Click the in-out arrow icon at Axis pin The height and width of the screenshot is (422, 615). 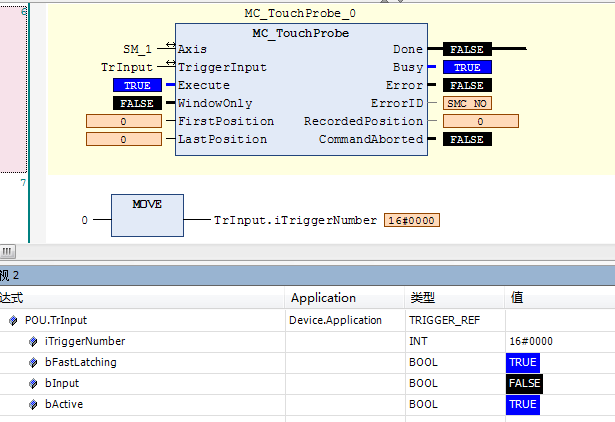170,48
